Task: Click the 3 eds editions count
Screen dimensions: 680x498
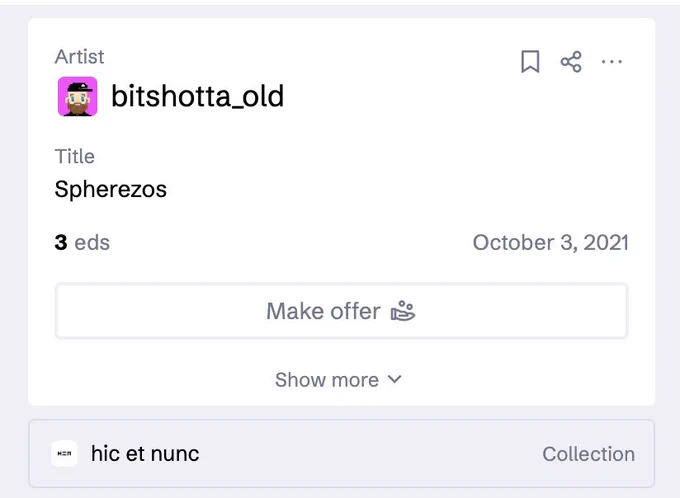Action: tap(82, 242)
